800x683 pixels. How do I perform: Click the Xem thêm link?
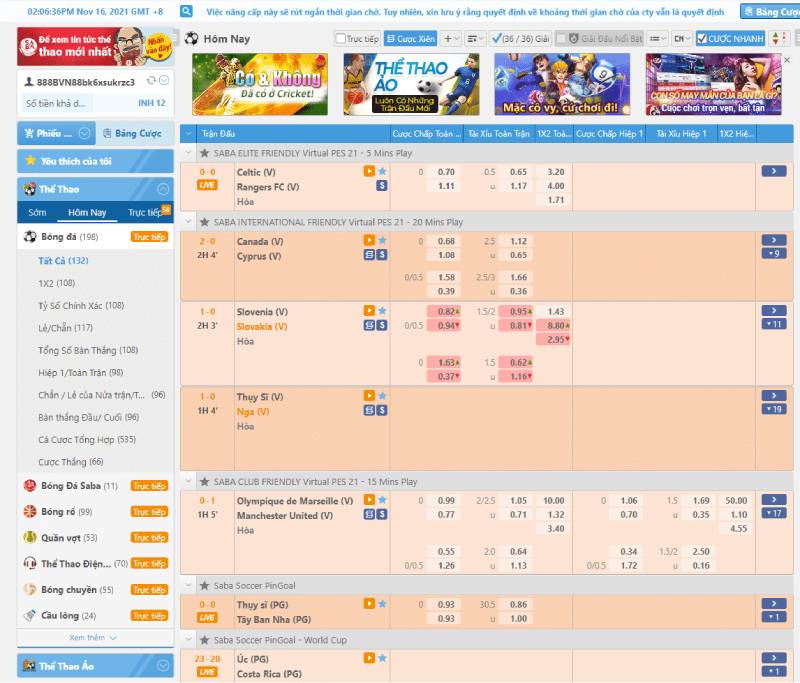[x=93, y=637]
